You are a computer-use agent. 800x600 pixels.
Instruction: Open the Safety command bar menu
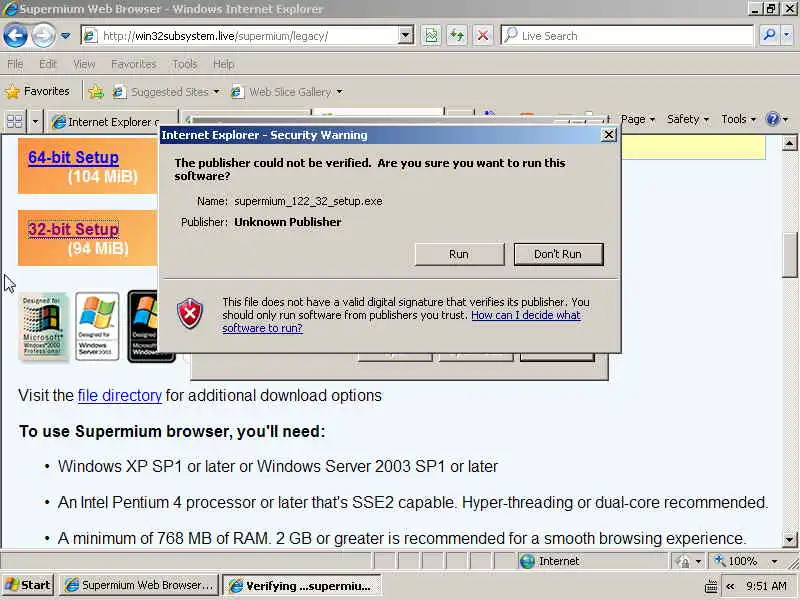[x=688, y=119]
